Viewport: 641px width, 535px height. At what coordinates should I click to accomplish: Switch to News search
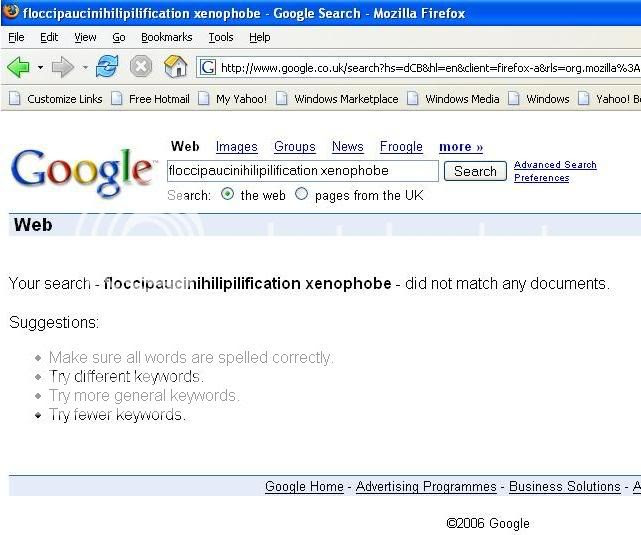point(347,146)
